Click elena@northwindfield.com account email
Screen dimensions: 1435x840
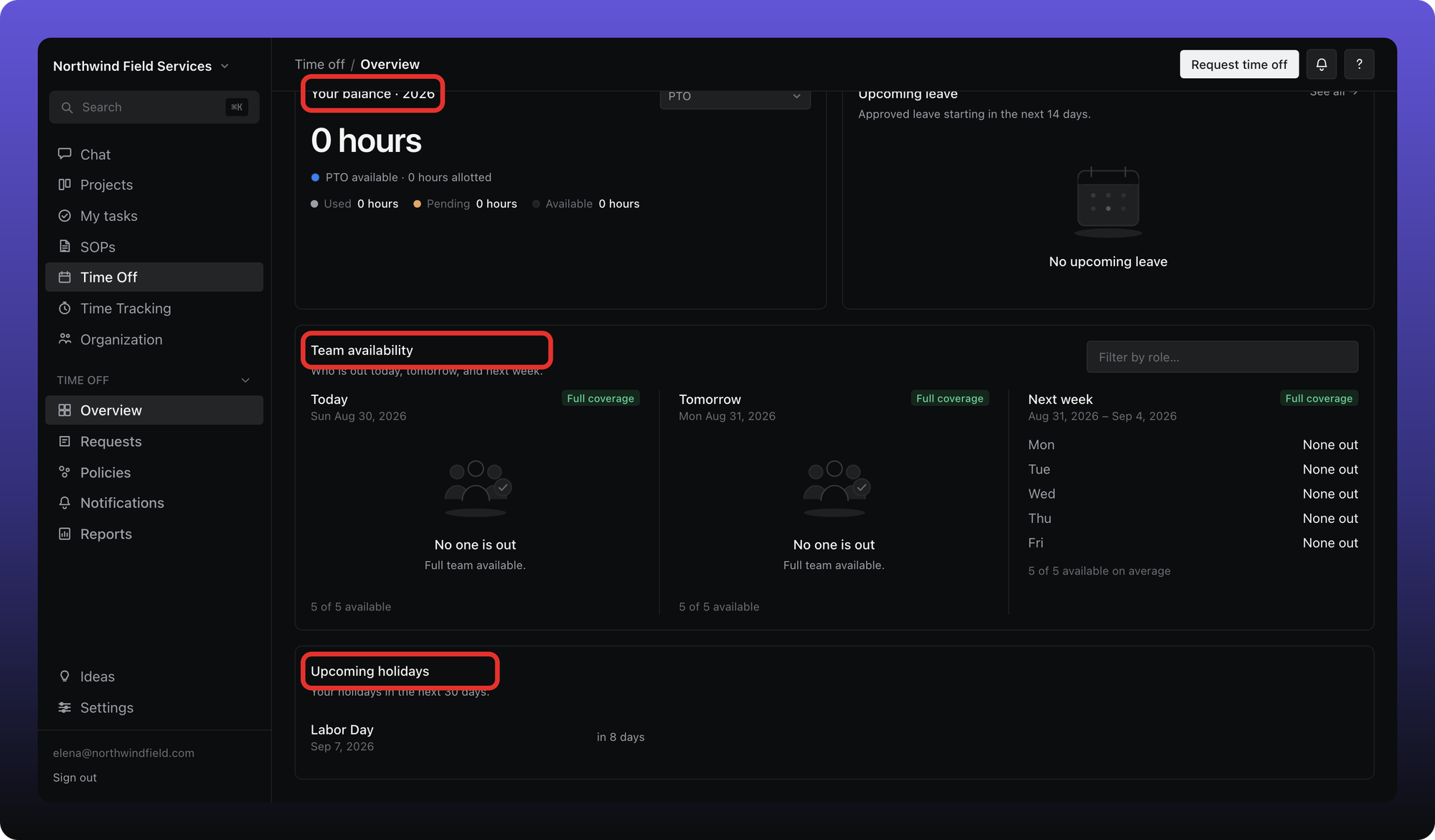point(123,753)
